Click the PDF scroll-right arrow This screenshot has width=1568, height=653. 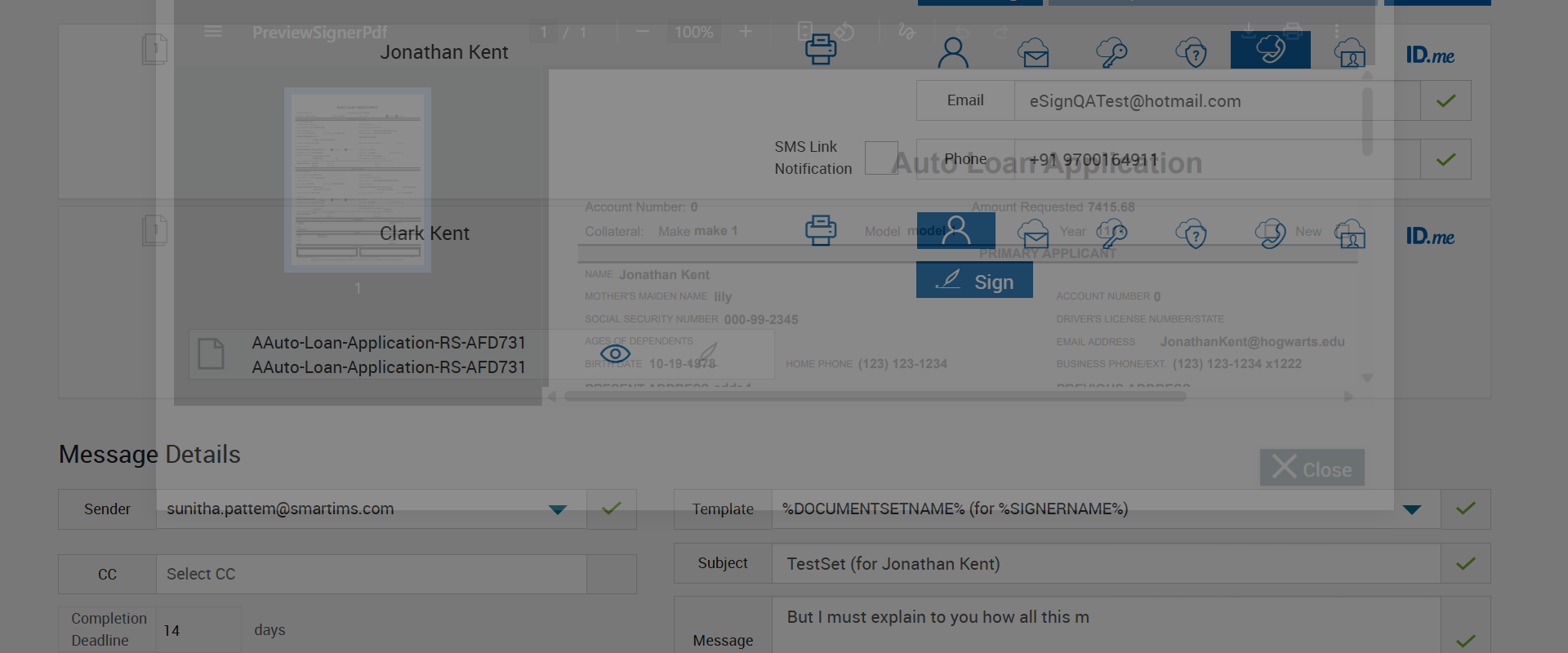1348,397
